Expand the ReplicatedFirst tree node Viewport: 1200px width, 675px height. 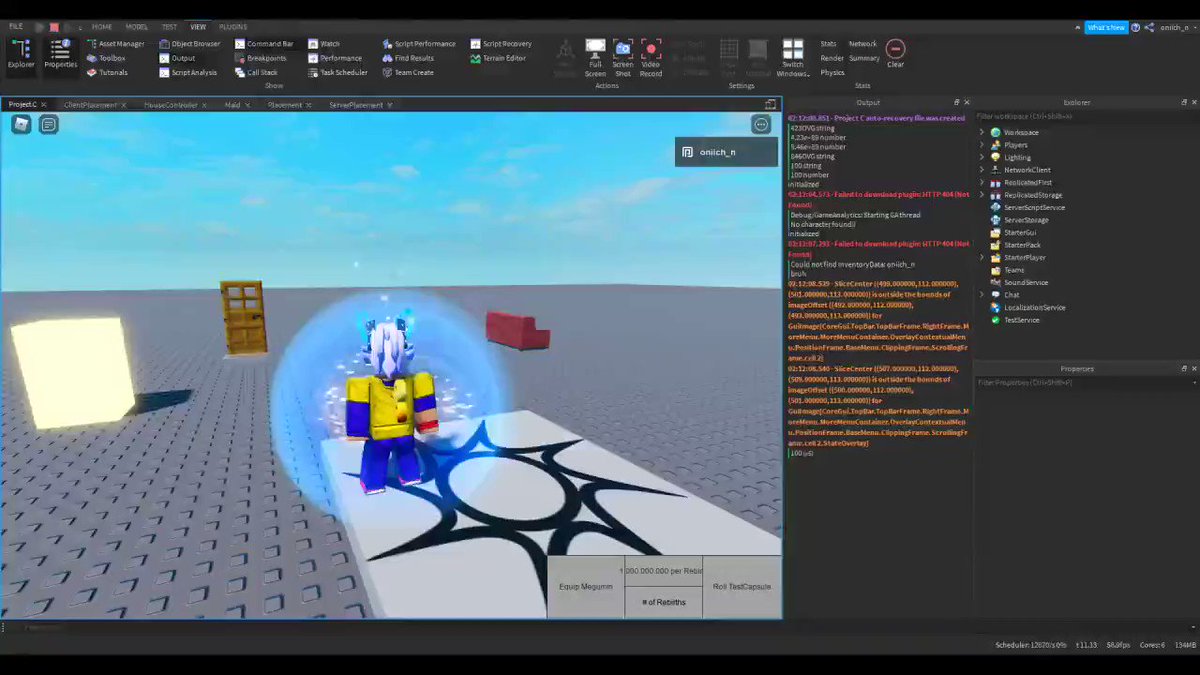982,182
